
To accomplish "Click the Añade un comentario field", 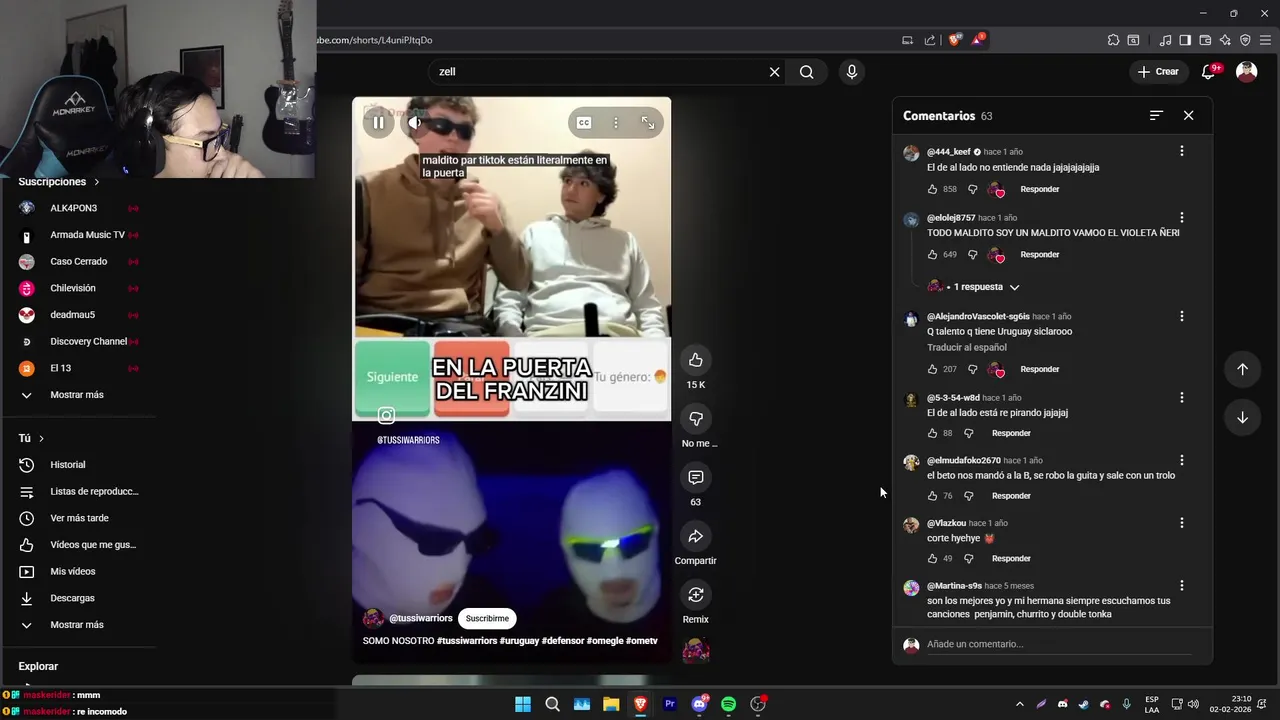I will coord(1058,644).
